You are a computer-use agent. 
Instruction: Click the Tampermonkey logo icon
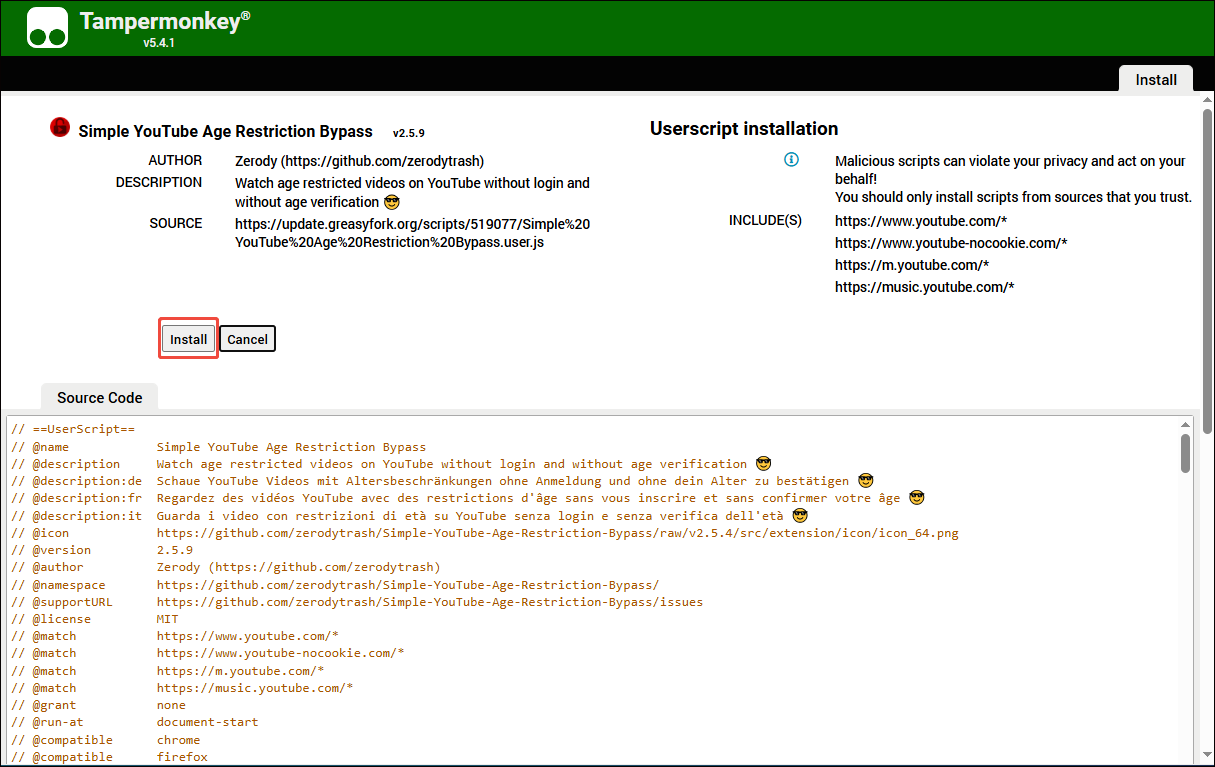point(48,28)
